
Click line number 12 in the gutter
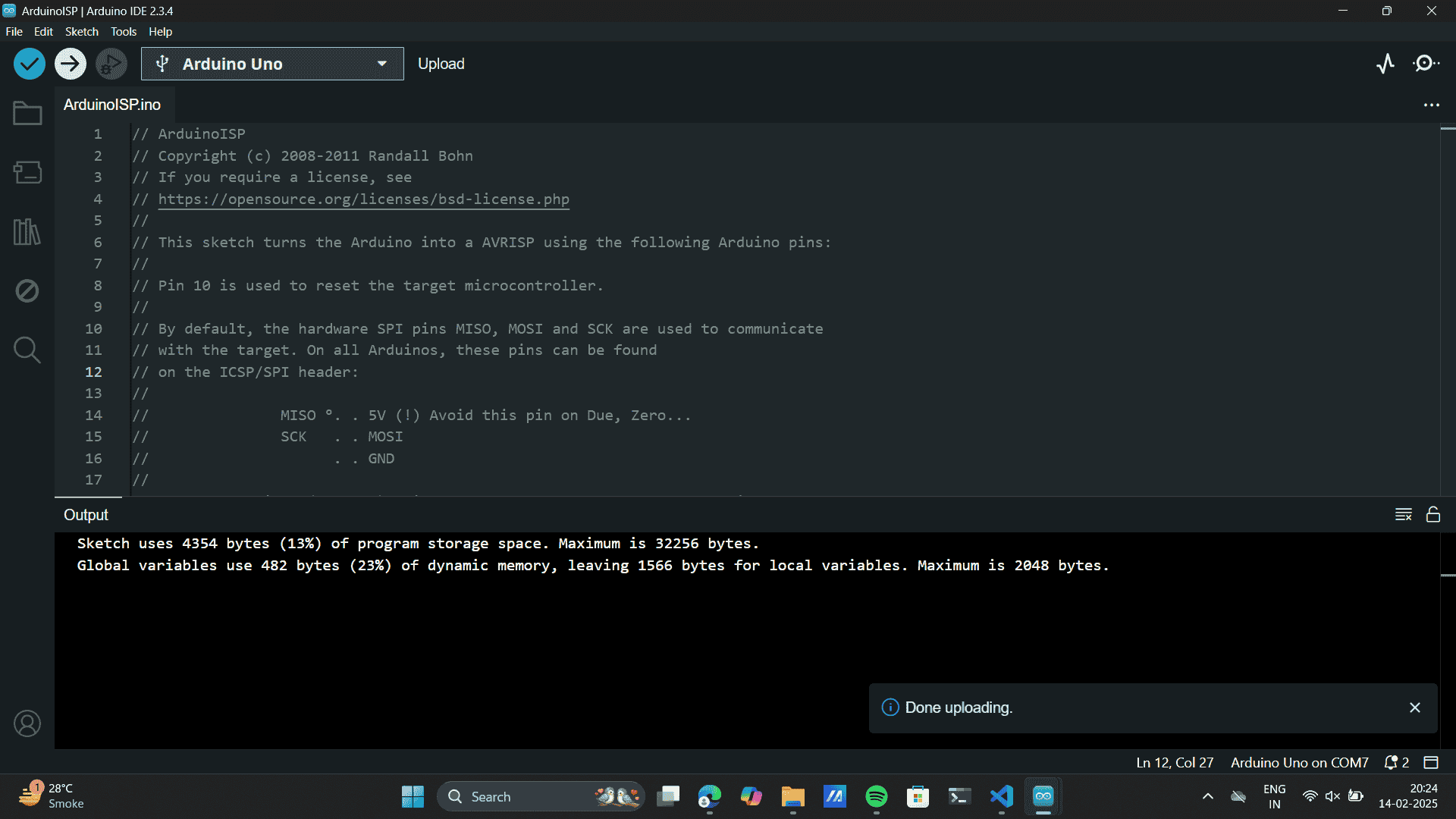click(93, 372)
